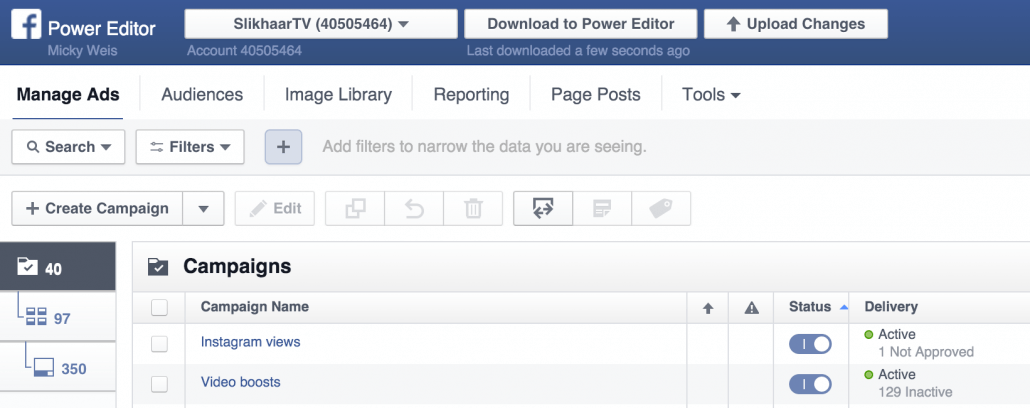
Task: Click the delete trash can icon
Action: point(473,208)
